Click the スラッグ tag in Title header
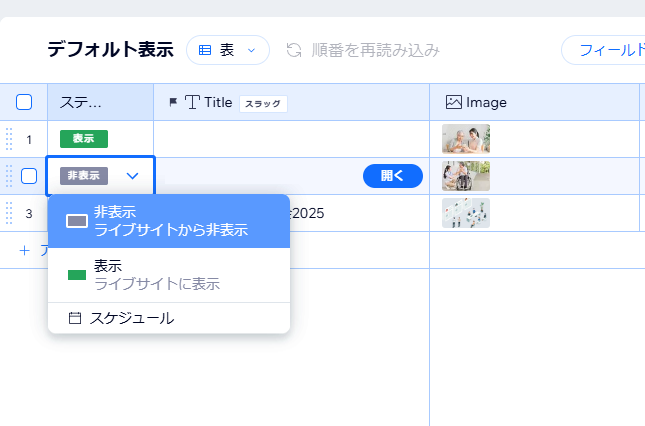645x426 pixels. click(x=263, y=104)
